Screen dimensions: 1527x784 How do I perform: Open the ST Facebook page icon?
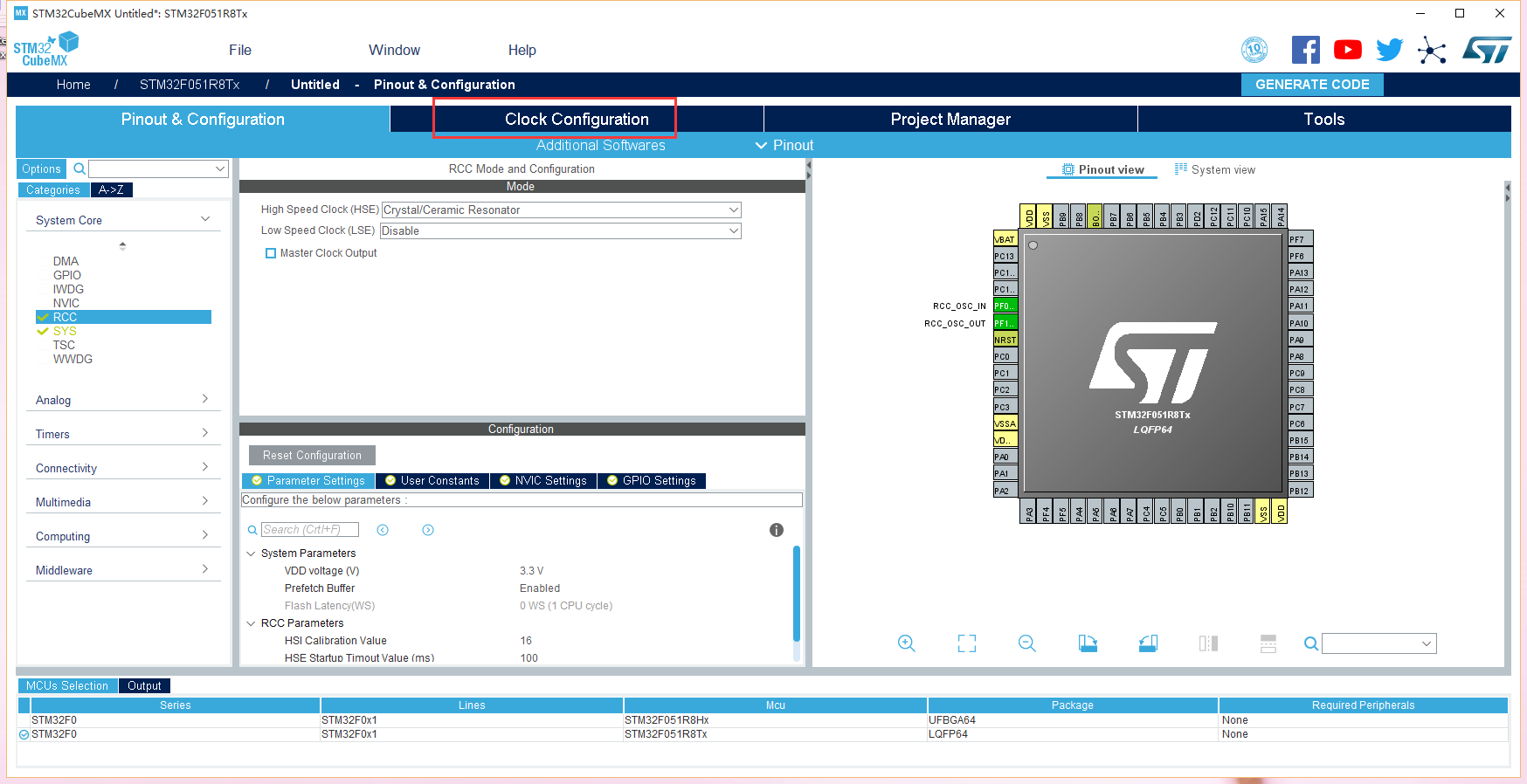click(1306, 50)
